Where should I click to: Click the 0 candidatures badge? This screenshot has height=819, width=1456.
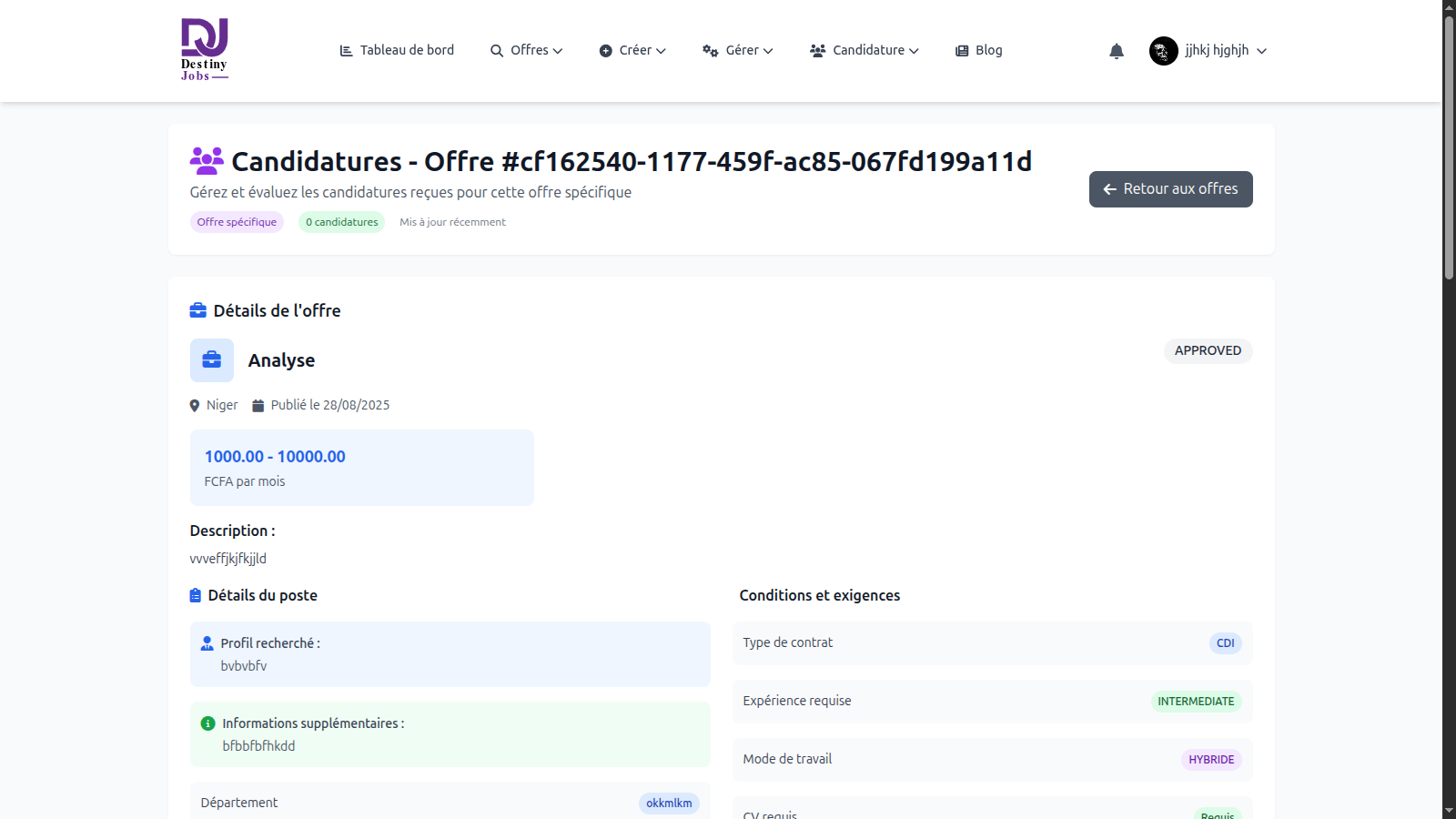(342, 222)
